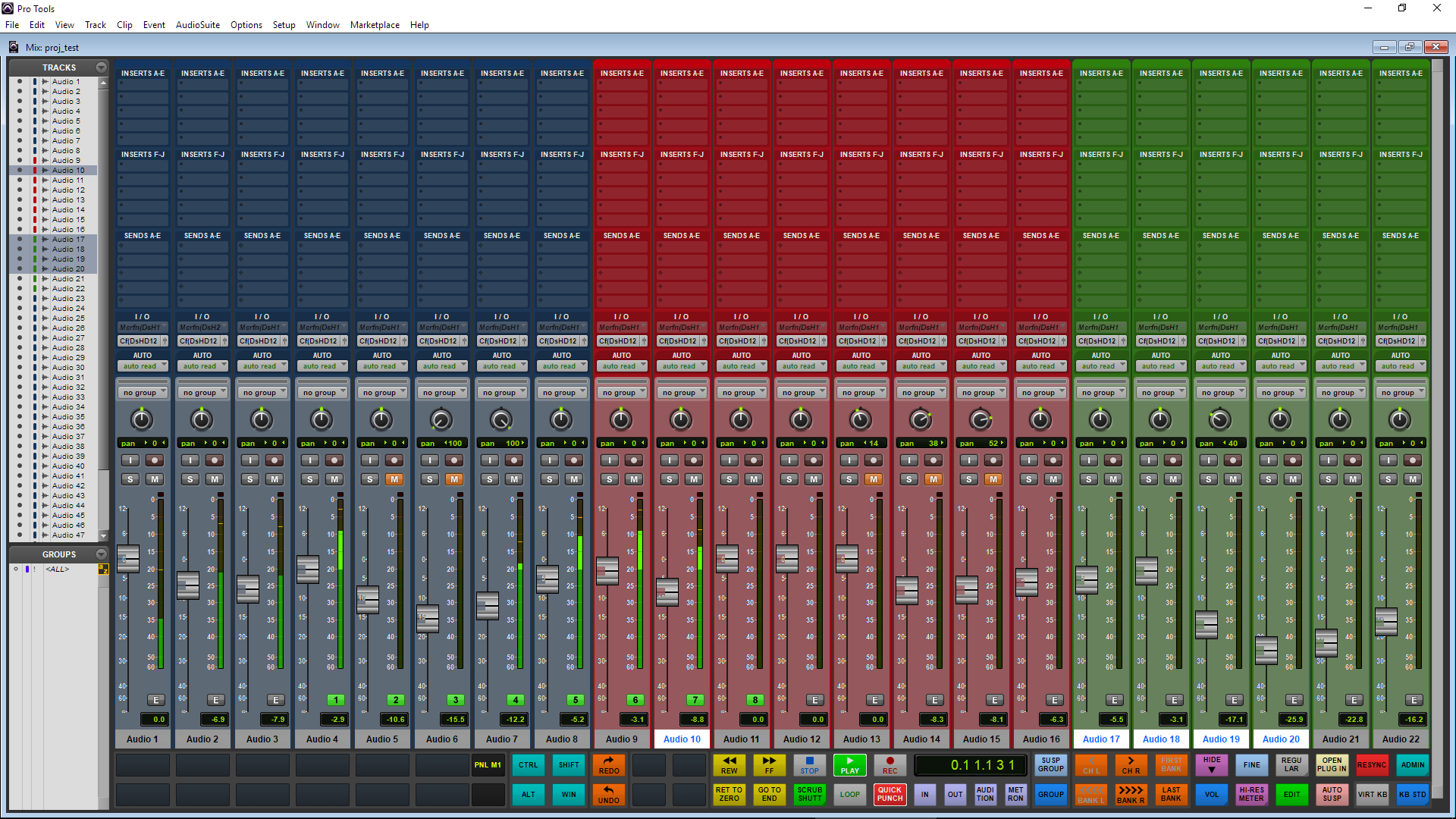Image resolution: width=1456 pixels, height=819 pixels.
Task: Click the UNDO button in transport bar
Action: point(609,795)
